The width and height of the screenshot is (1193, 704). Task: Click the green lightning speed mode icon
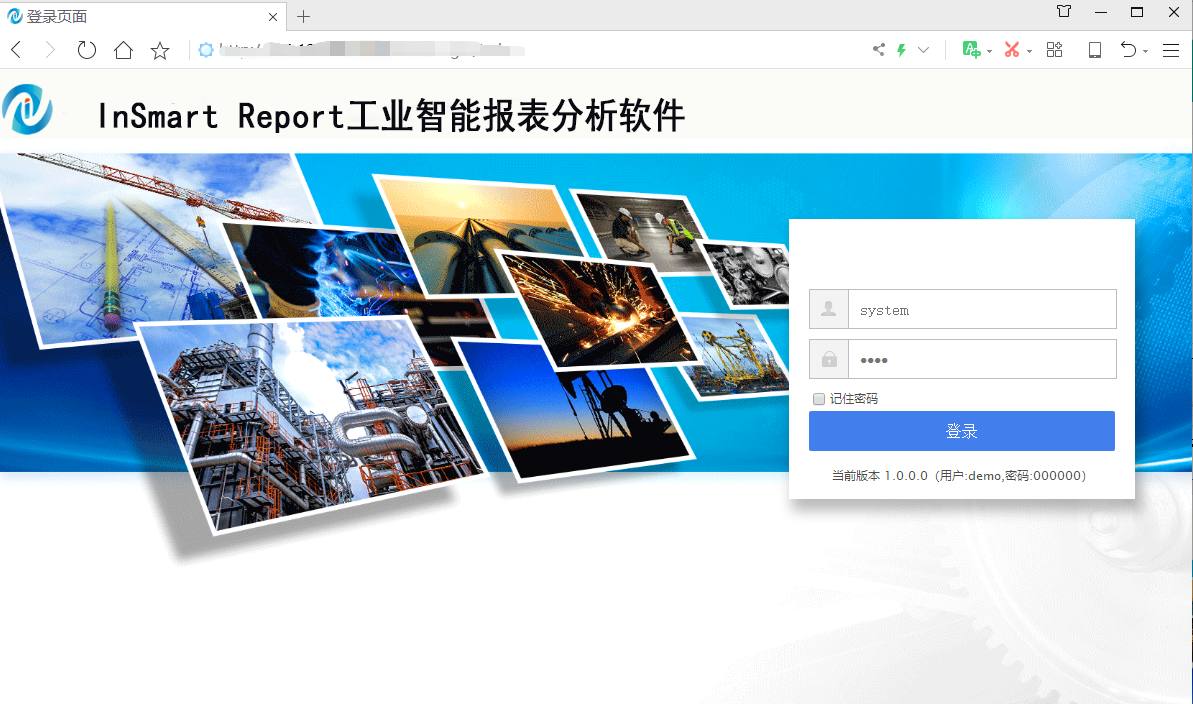coord(902,50)
